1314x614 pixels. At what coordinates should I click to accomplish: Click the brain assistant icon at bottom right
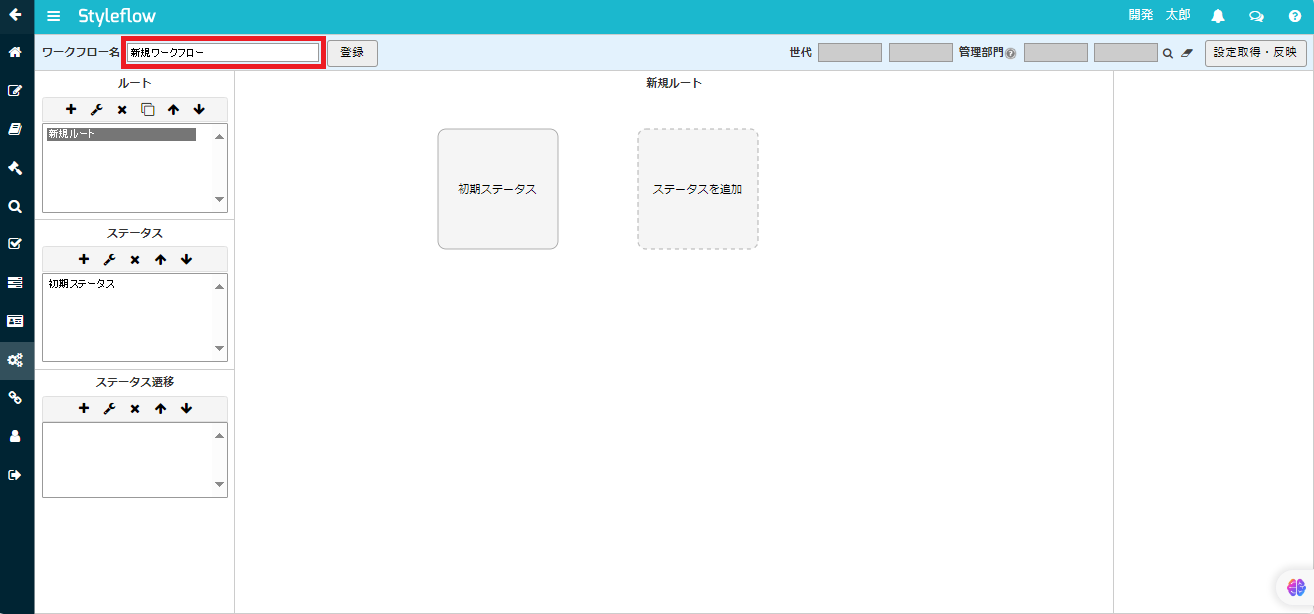1296,588
